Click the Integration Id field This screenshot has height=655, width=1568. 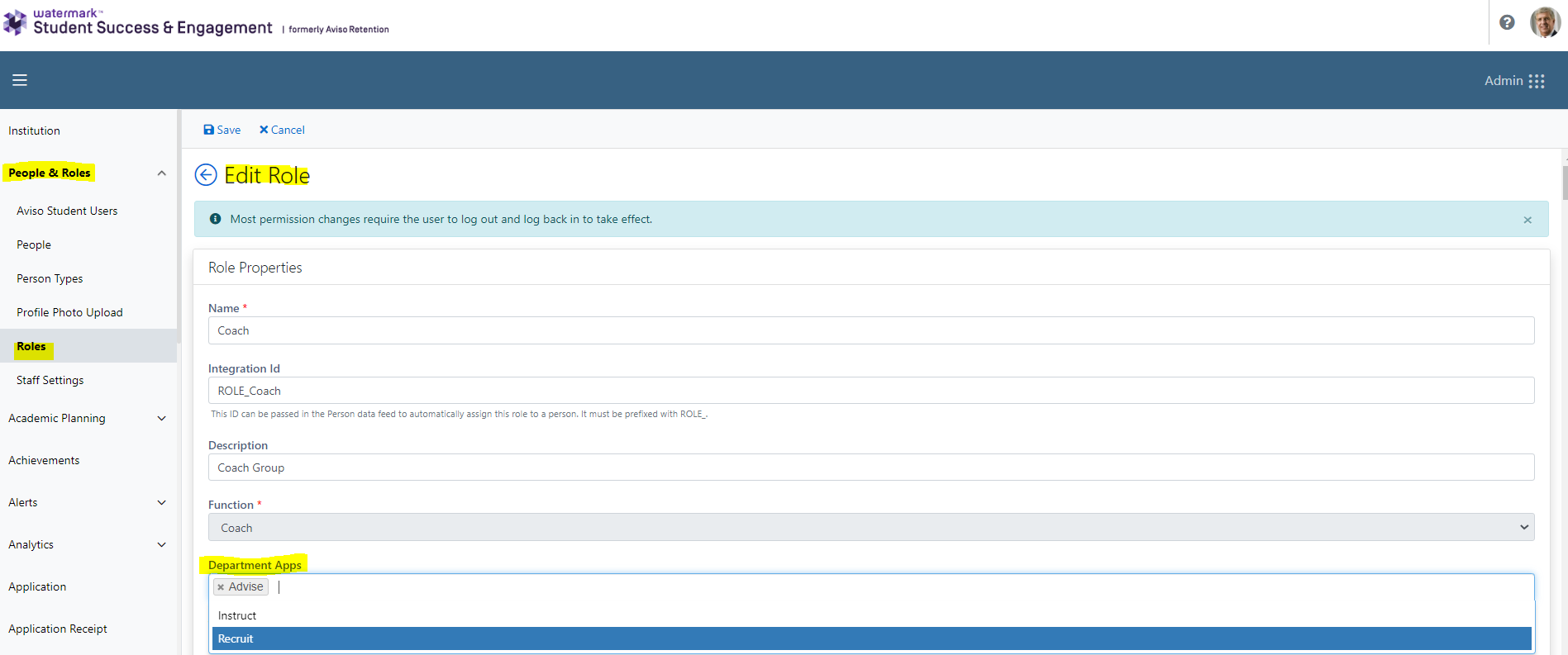(x=871, y=391)
